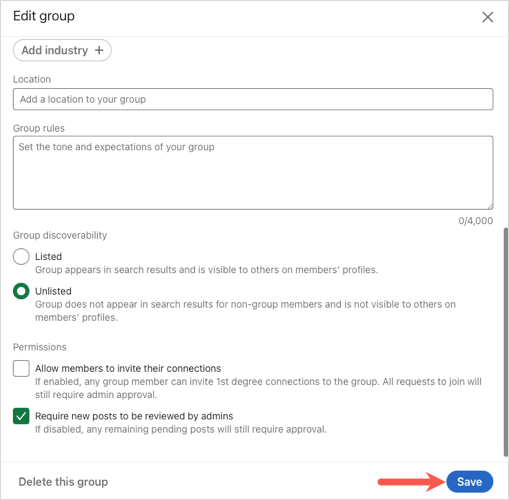Focus the Location input field
The height and width of the screenshot is (500, 509).
(x=253, y=99)
